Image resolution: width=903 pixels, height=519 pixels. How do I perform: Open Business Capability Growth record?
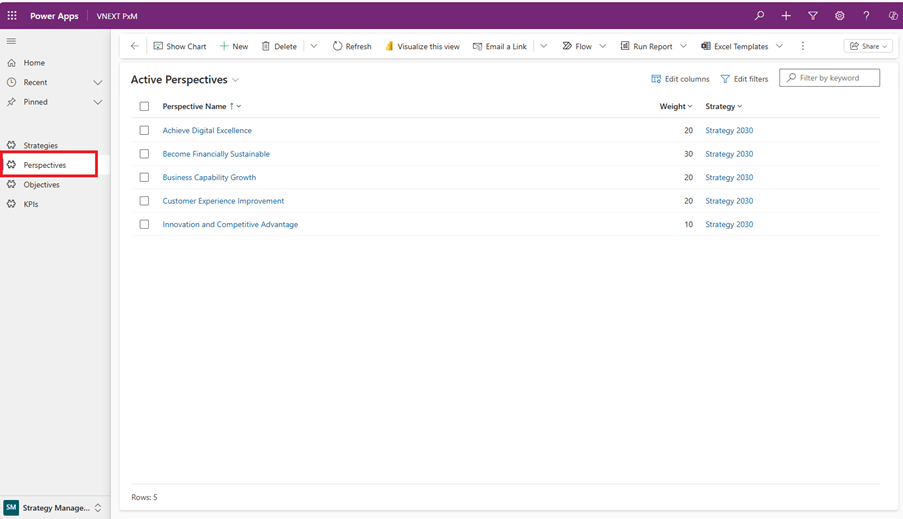209,178
